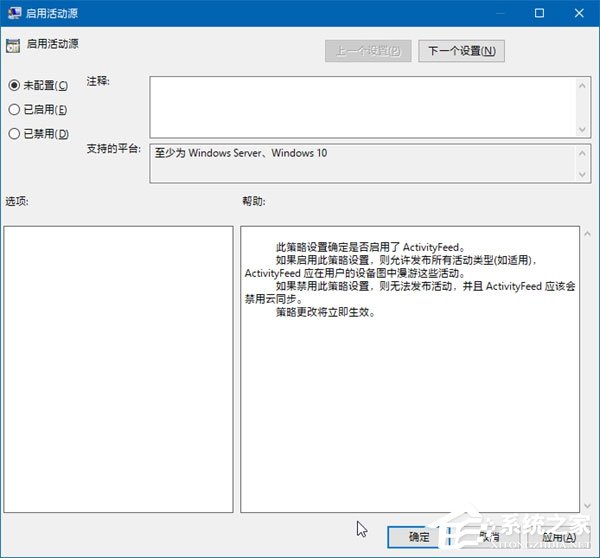Close the 启用活动源 dialog
Screen dimensions: 600x558
pyautogui.click(x=579, y=13)
